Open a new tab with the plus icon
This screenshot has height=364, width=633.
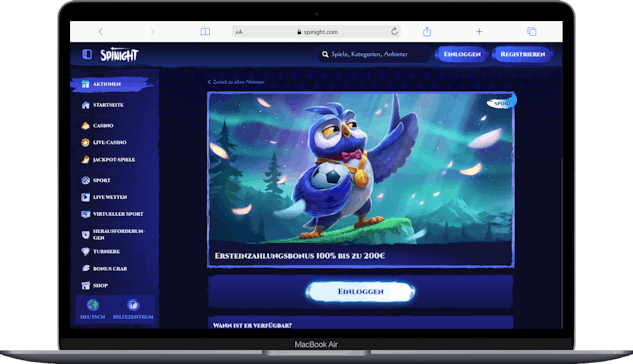[x=479, y=31]
